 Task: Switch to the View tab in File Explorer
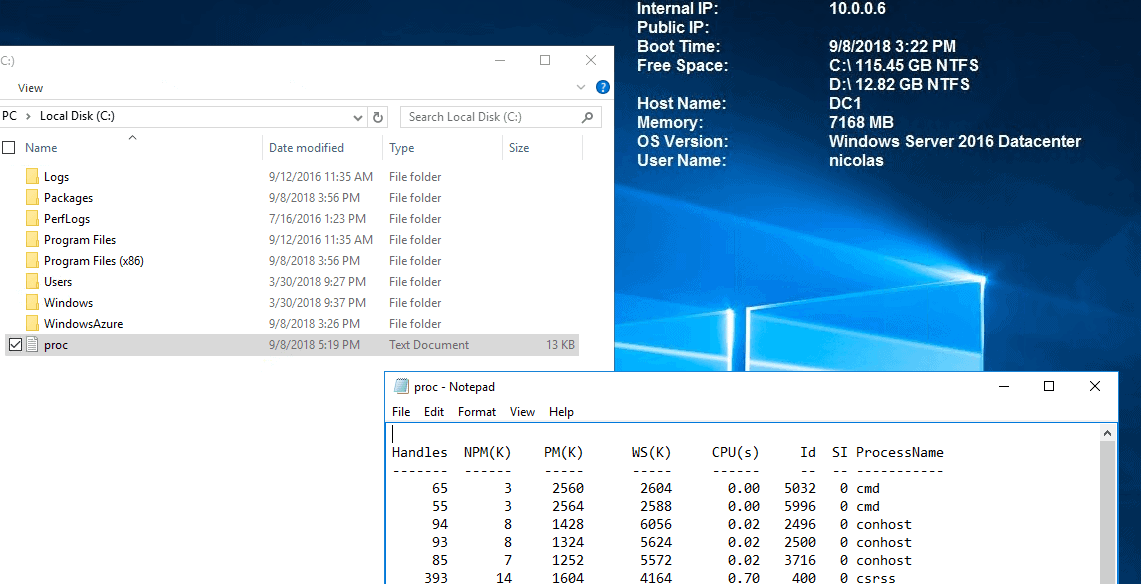tap(30, 88)
